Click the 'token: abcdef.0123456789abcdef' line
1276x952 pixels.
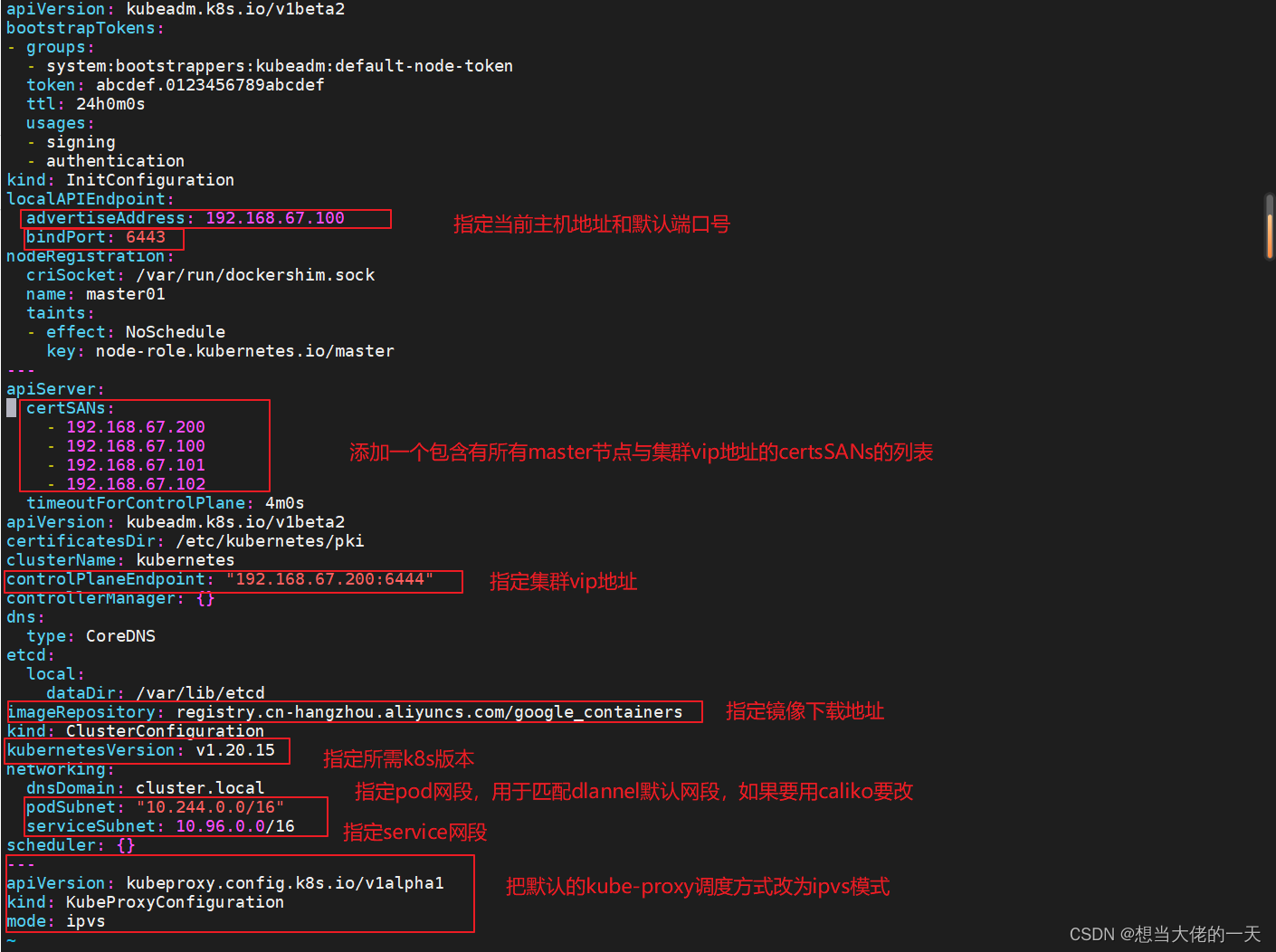coord(175,85)
